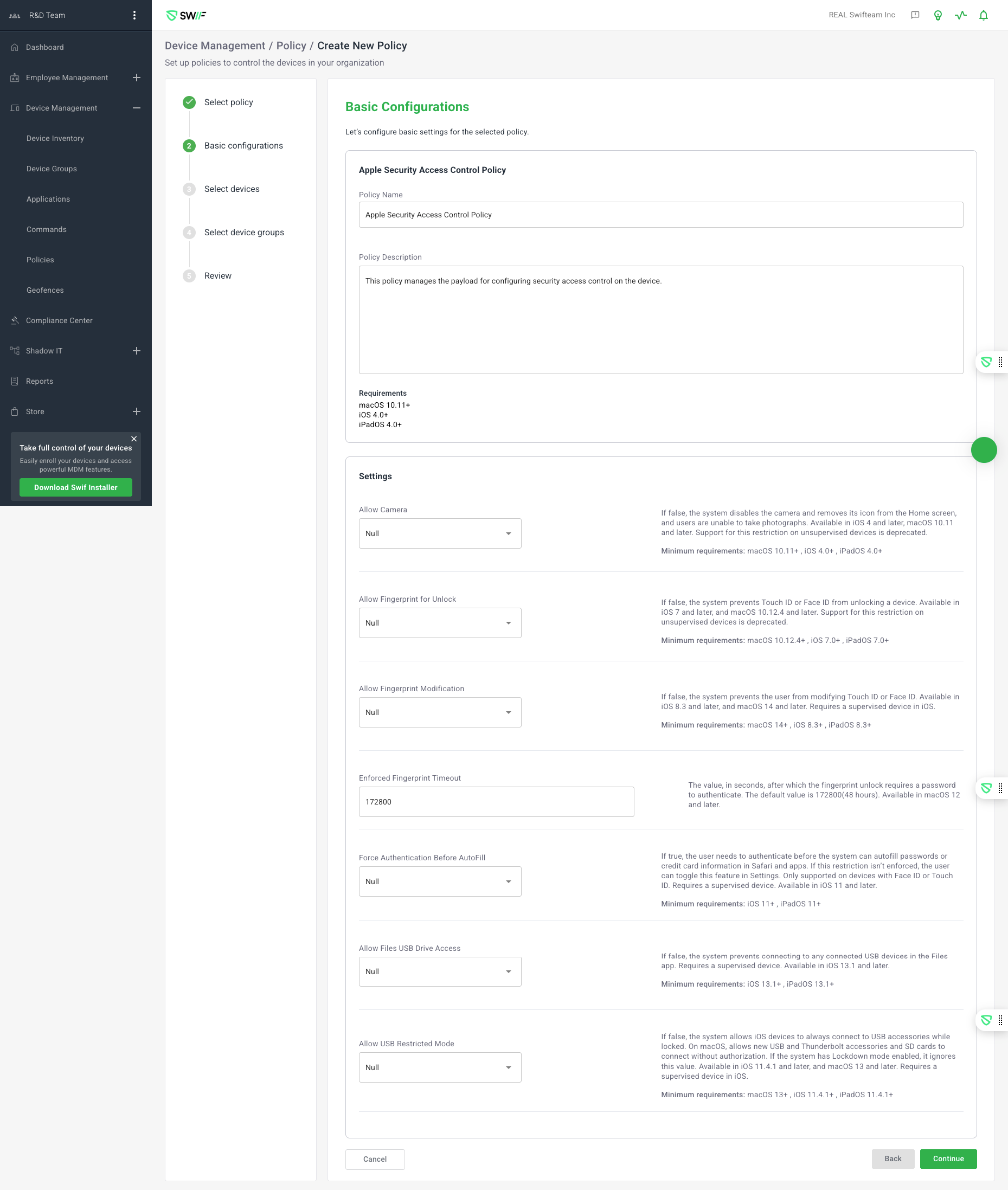
Task: Open the feedback message icon
Action: [x=914, y=15]
